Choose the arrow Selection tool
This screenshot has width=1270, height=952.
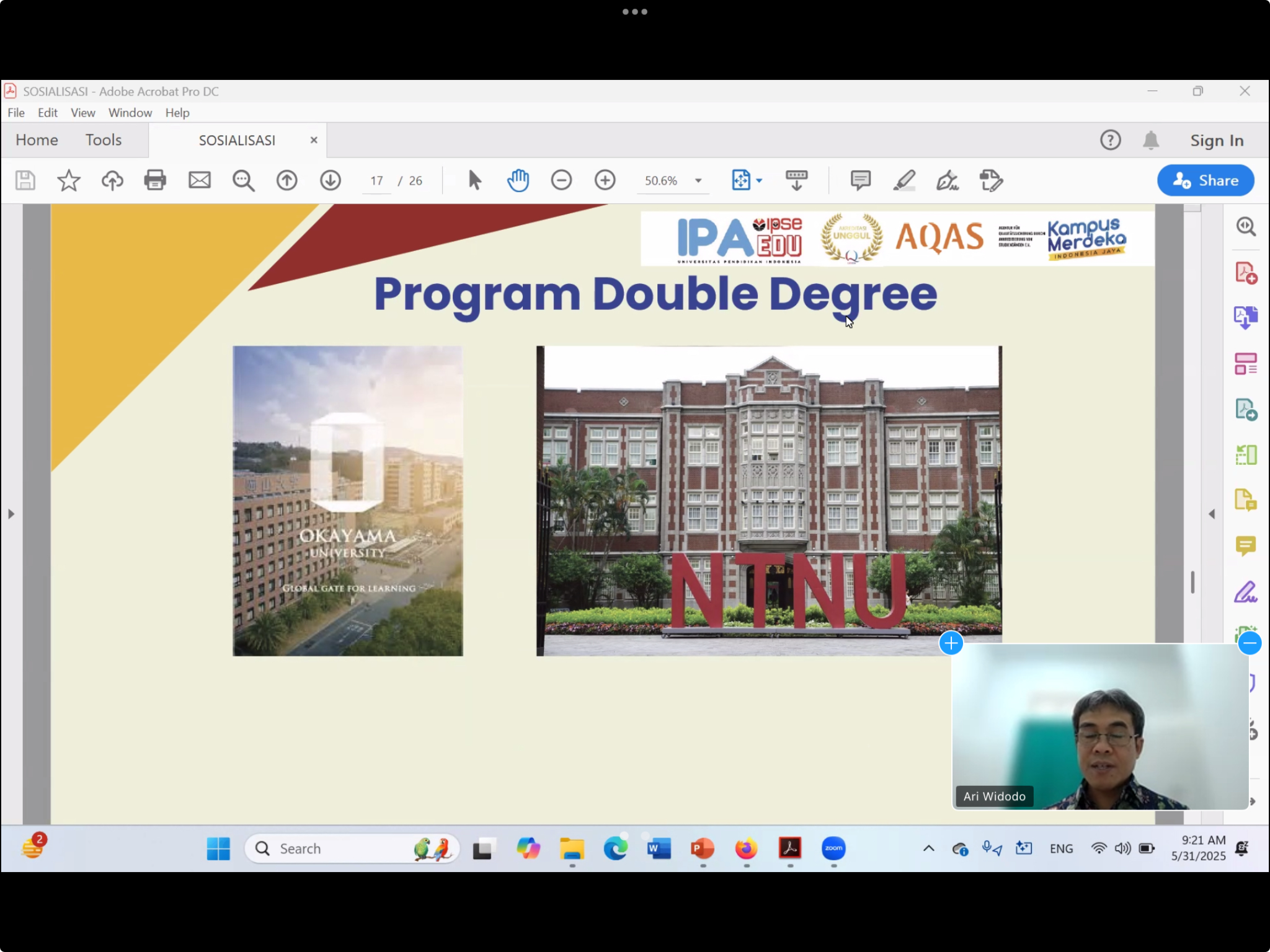pyautogui.click(x=474, y=180)
